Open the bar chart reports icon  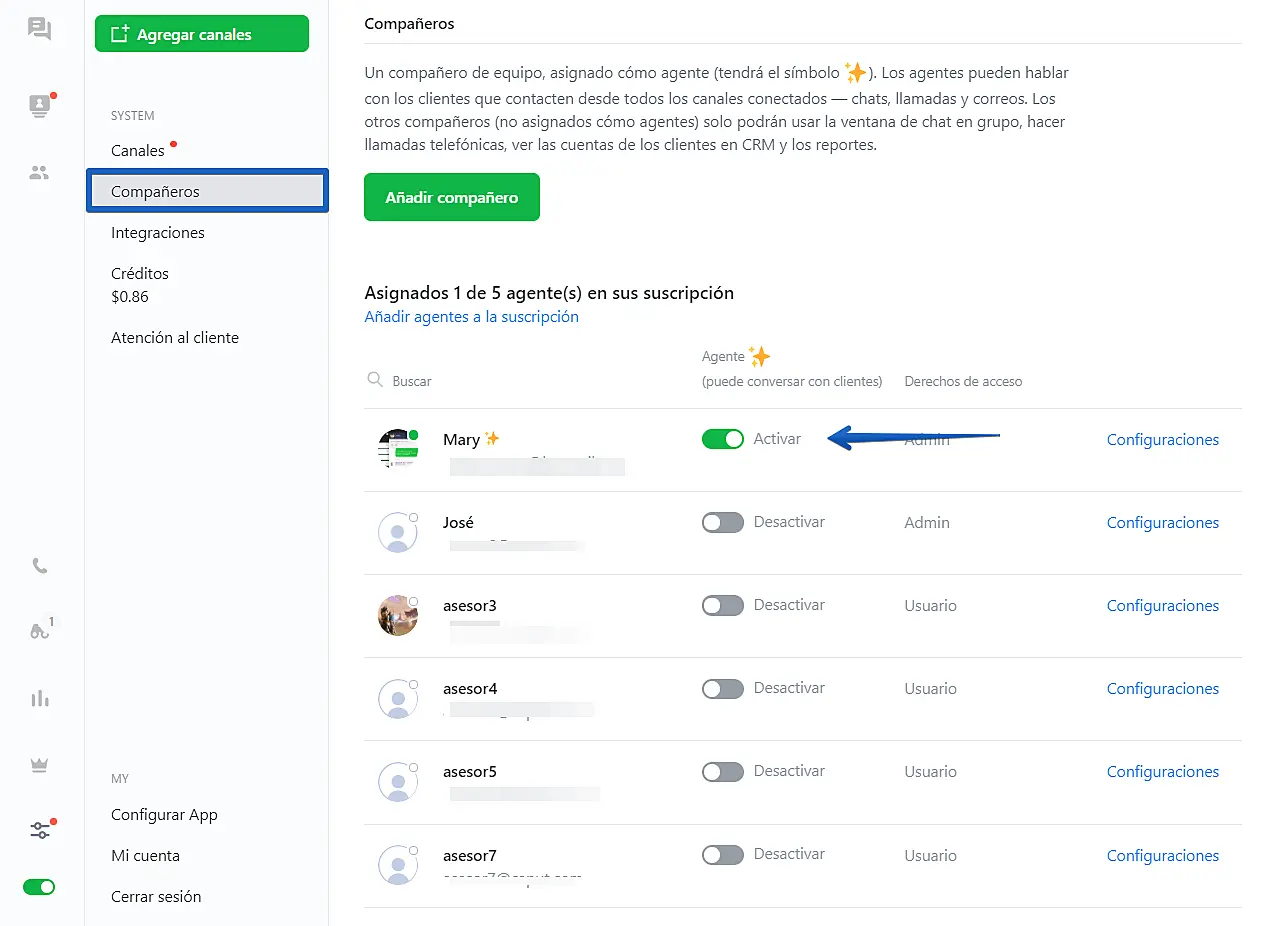click(x=40, y=698)
